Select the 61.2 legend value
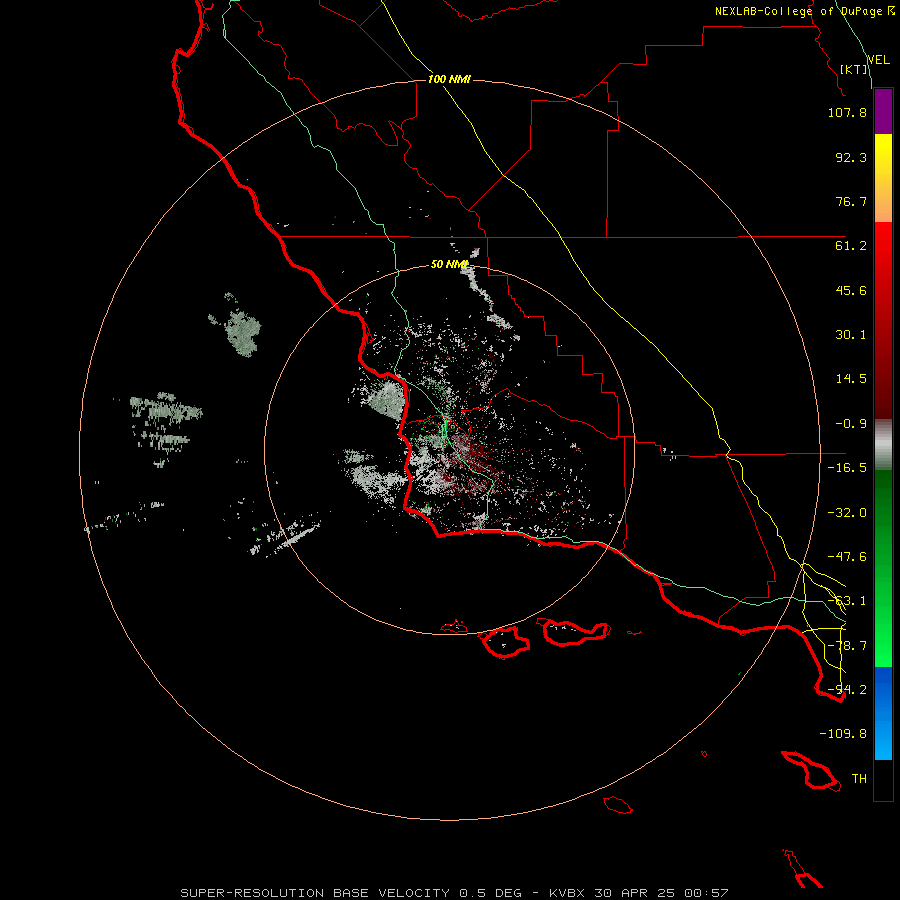Screen dimensions: 900x900 point(851,246)
